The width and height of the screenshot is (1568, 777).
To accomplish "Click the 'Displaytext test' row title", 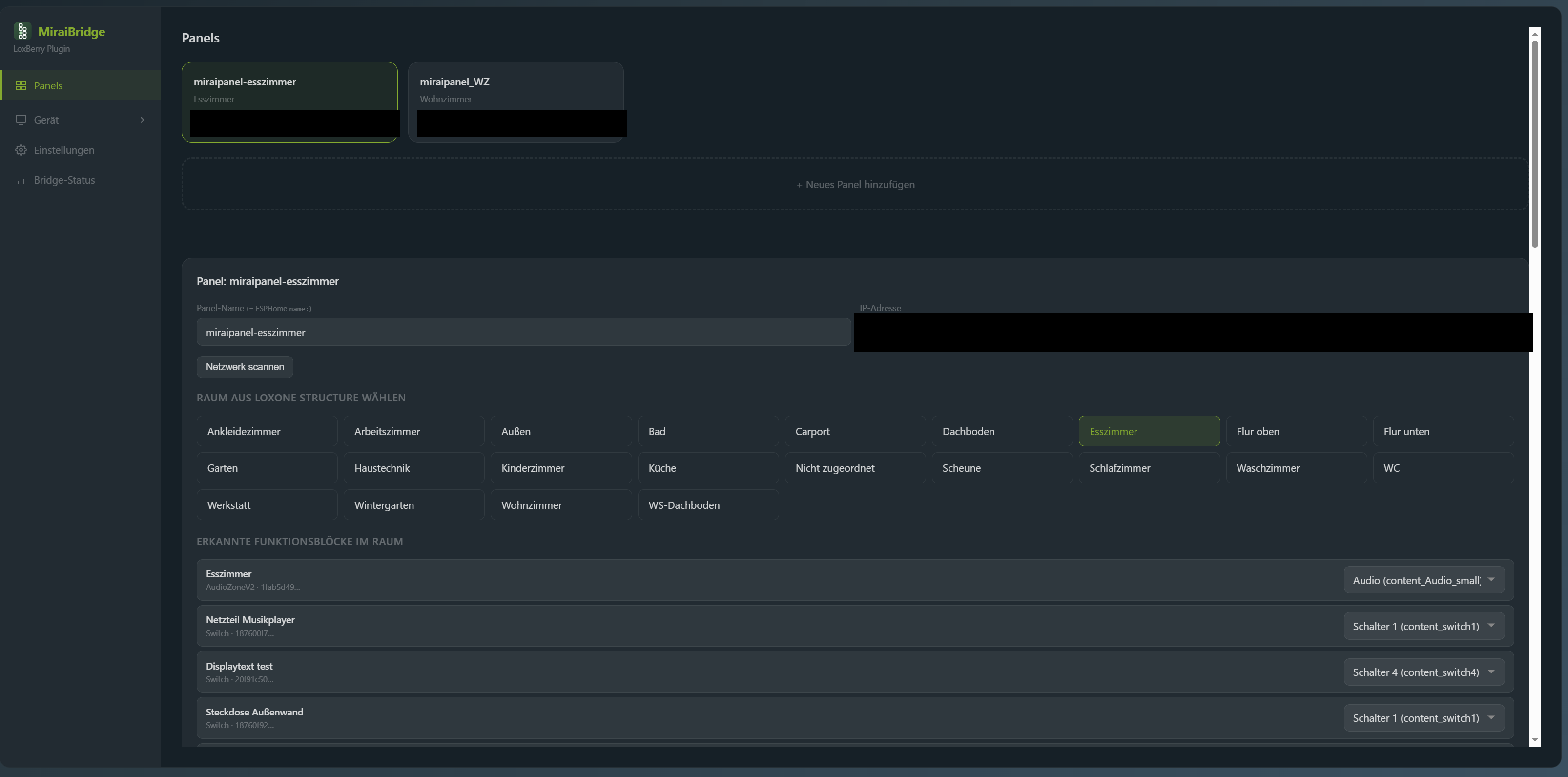I will pos(239,666).
